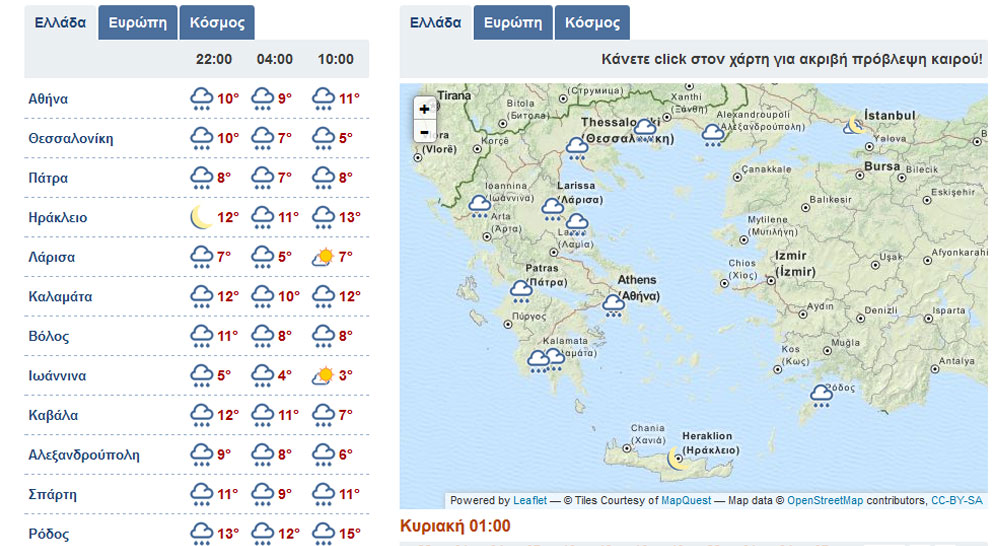Open the OpenStreetMap contributors link
Viewport: 1003px width, 546px height.
[825, 501]
